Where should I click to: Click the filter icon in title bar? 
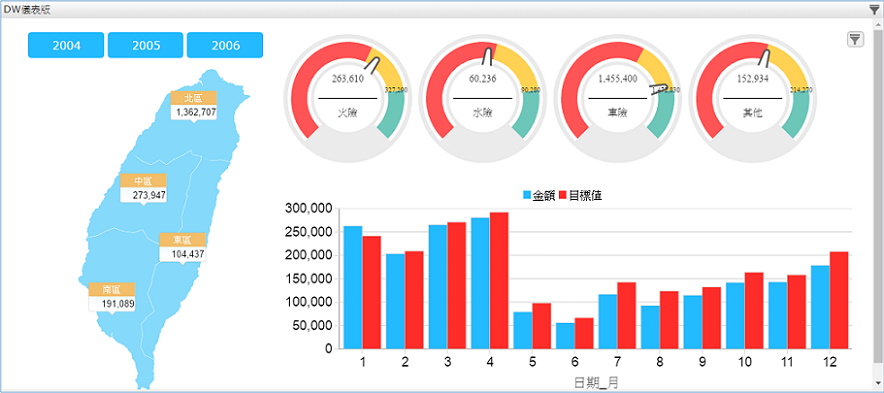874,10
